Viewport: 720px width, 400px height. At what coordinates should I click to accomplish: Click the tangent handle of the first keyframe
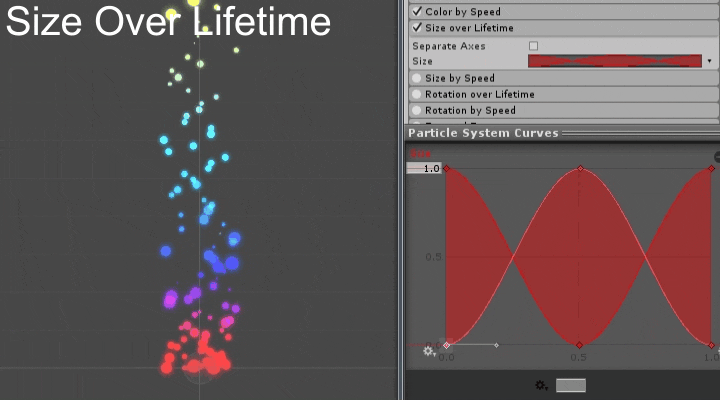pyautogui.click(x=496, y=345)
